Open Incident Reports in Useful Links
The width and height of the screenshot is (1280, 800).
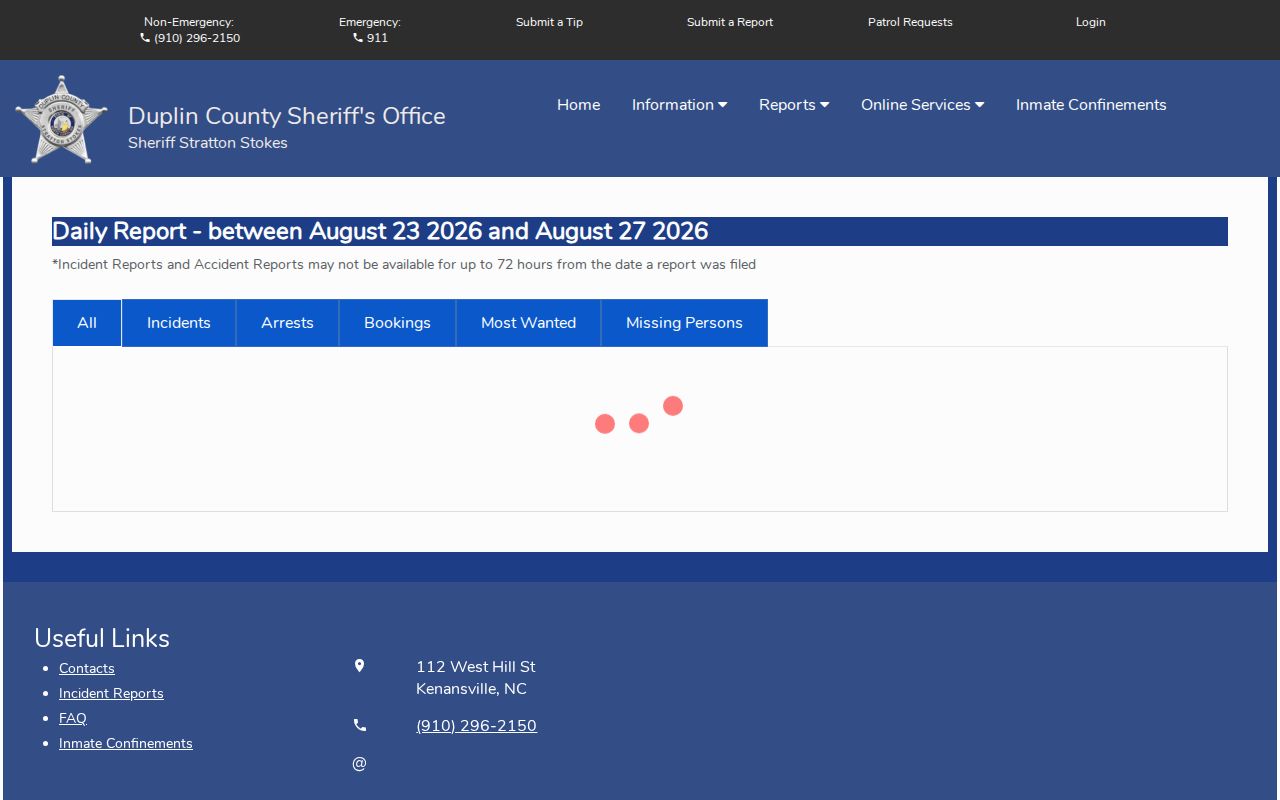tap(111, 693)
